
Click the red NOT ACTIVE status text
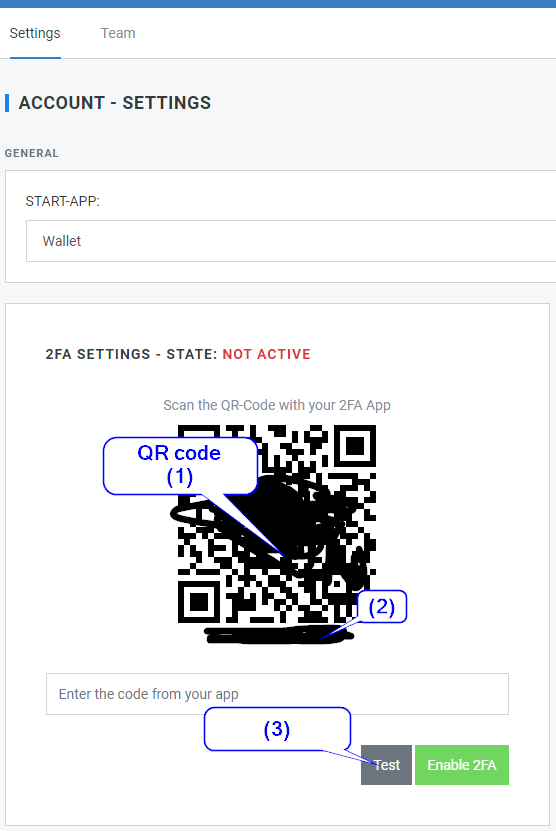click(267, 354)
